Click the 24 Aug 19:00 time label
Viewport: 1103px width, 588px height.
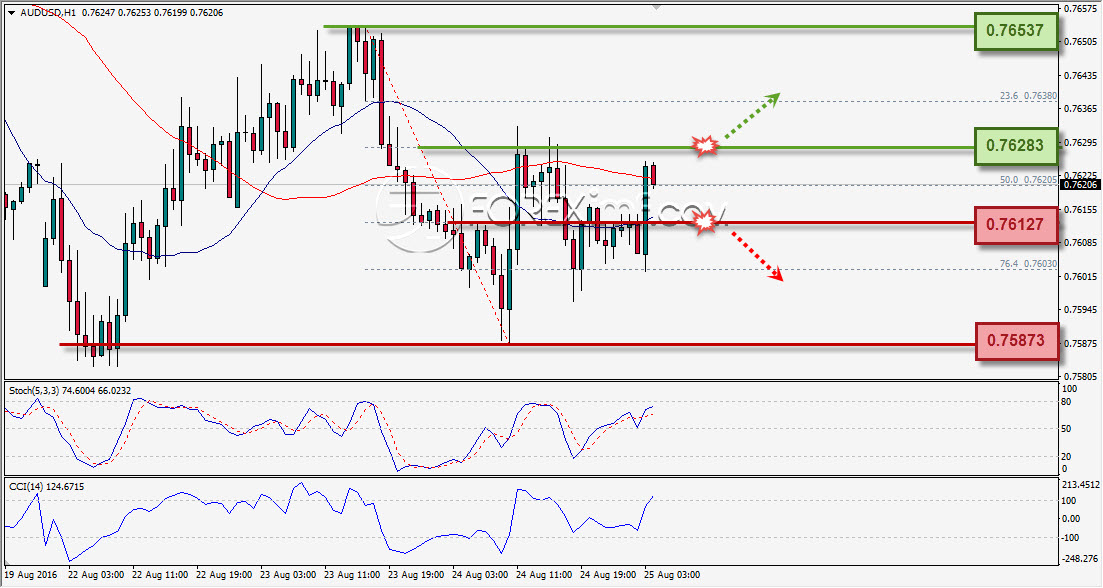(608, 575)
